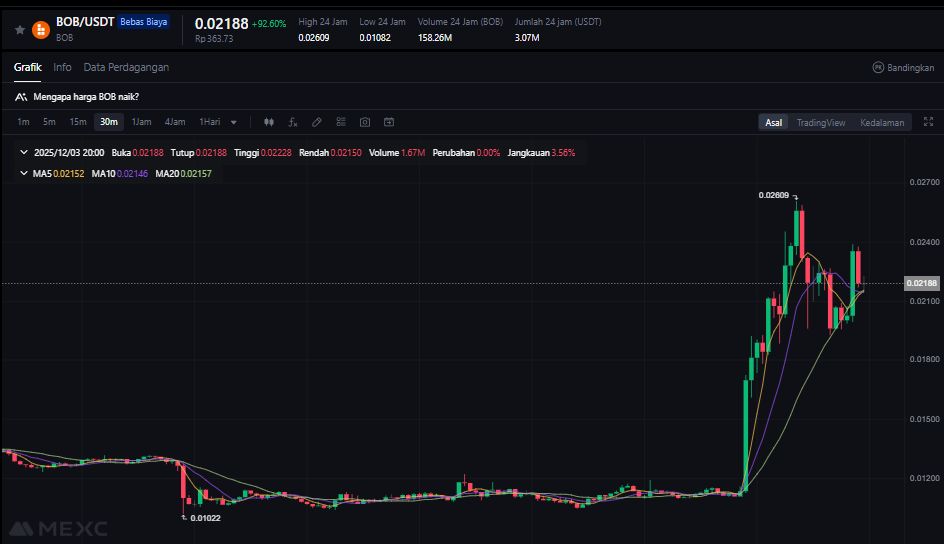Click the share chart icon
This screenshot has height=544, width=944.
(389, 122)
